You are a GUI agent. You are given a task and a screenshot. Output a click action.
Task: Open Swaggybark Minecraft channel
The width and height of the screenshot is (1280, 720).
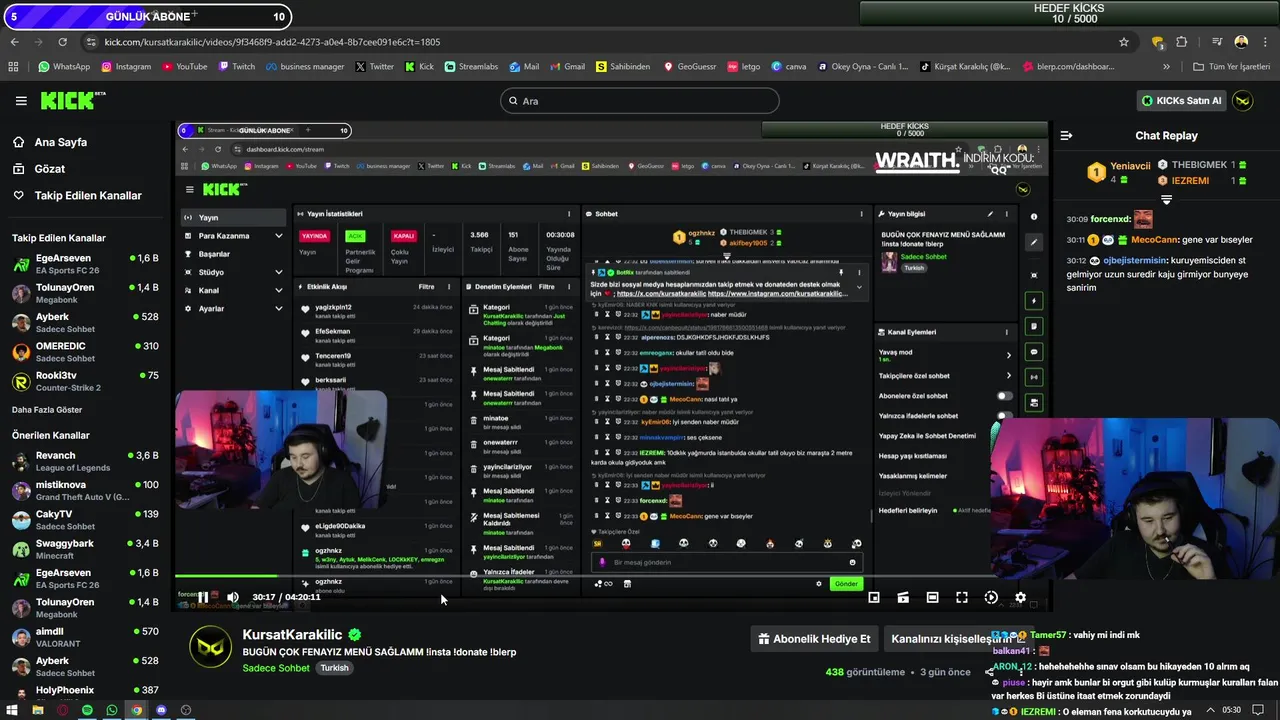pos(85,549)
